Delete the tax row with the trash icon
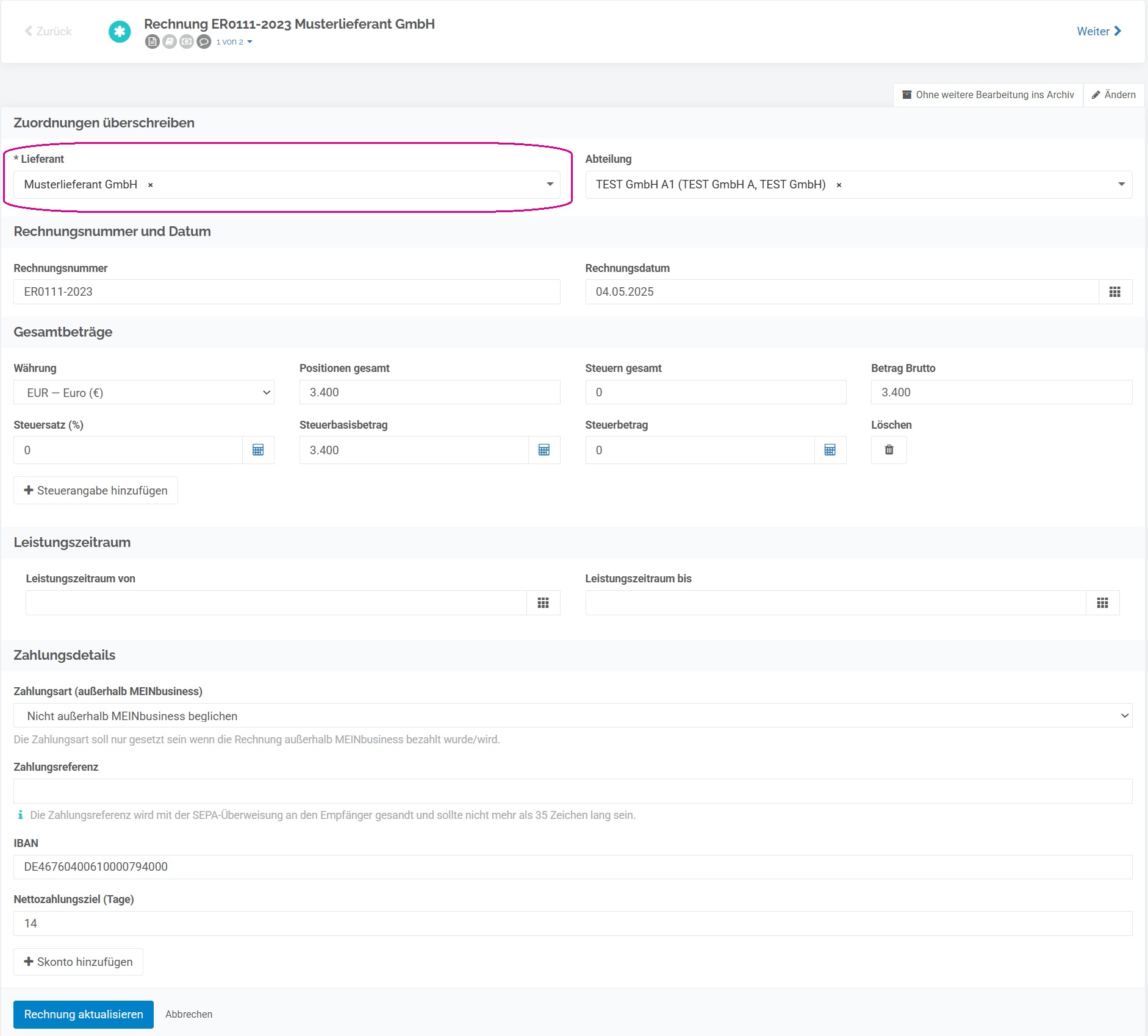The height and width of the screenshot is (1036, 1148). click(889, 450)
